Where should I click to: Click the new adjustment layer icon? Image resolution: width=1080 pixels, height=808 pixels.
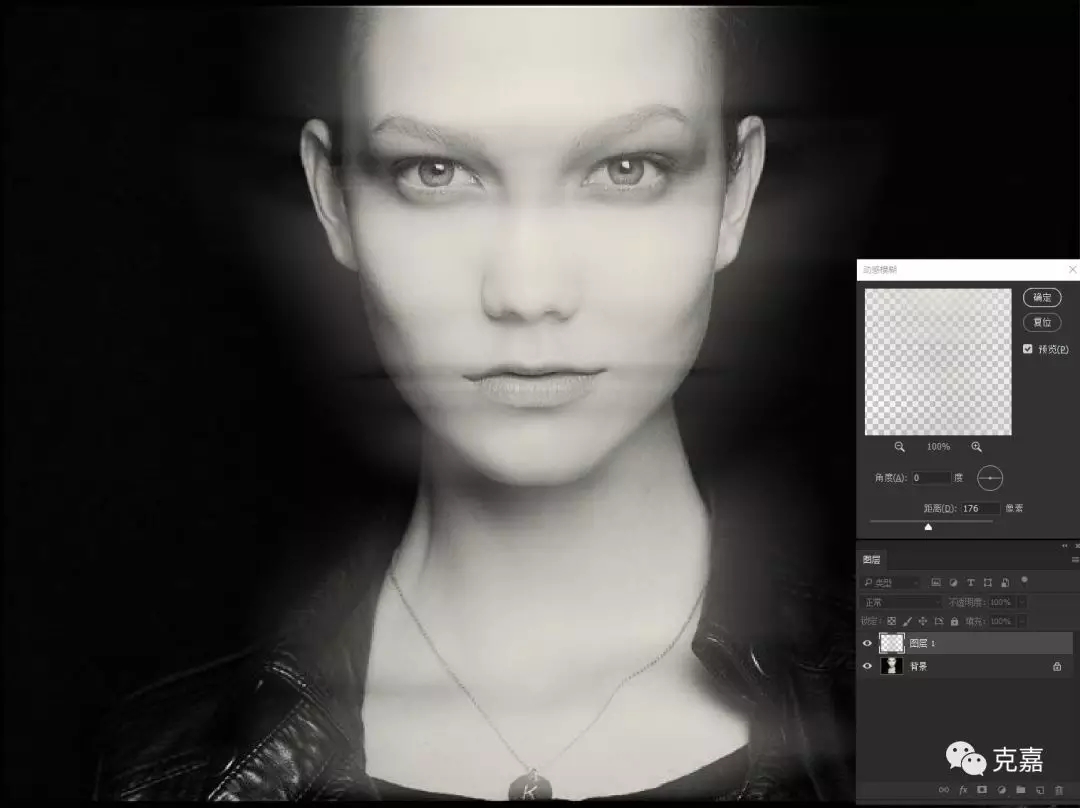click(x=1001, y=789)
